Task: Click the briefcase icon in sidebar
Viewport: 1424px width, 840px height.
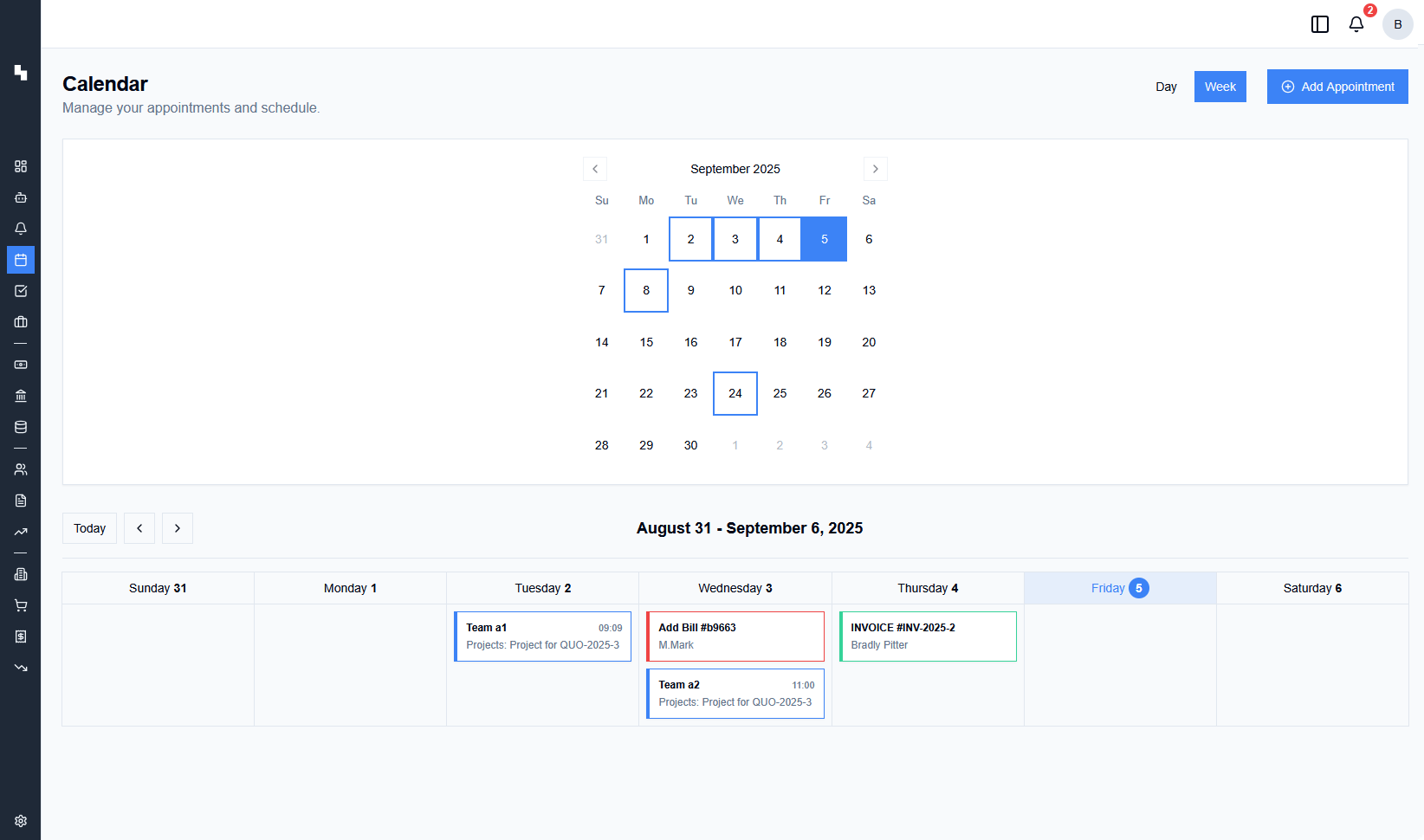Action: (x=21, y=322)
